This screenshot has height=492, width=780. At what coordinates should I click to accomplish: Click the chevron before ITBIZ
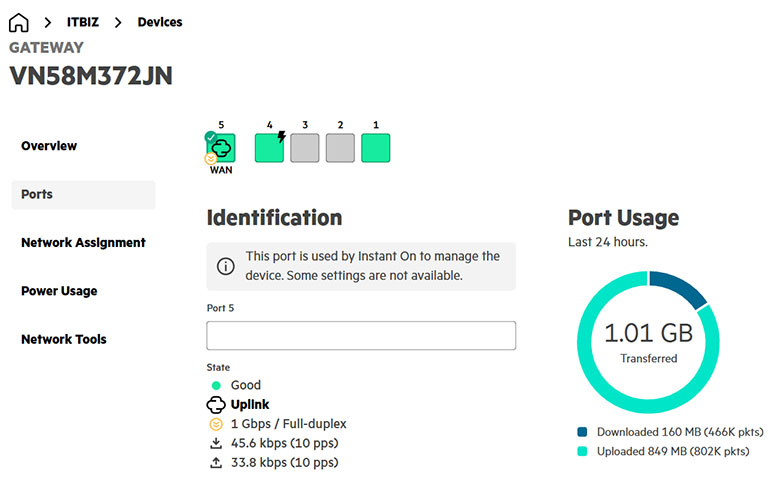(48, 22)
